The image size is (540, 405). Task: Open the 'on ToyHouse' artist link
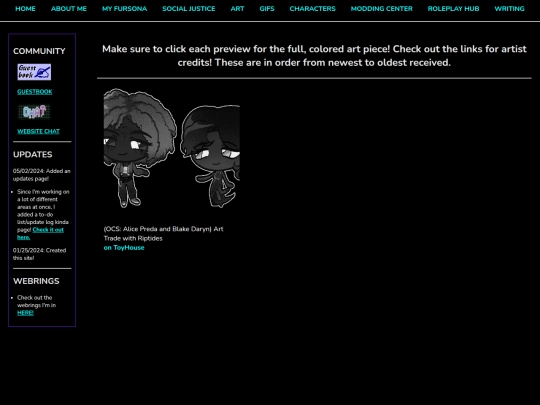pyautogui.click(x=124, y=248)
